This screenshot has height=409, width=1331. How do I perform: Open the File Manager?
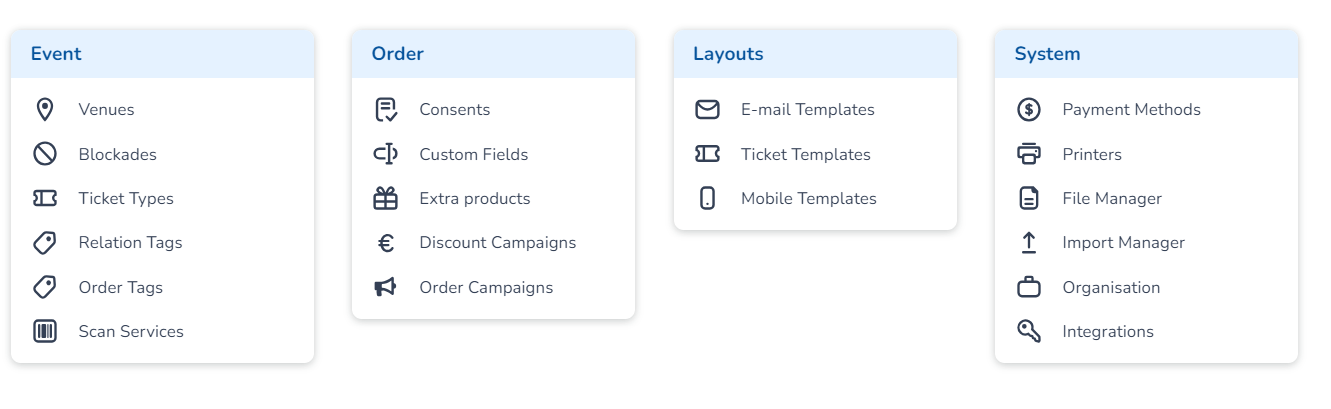[x=1112, y=199]
